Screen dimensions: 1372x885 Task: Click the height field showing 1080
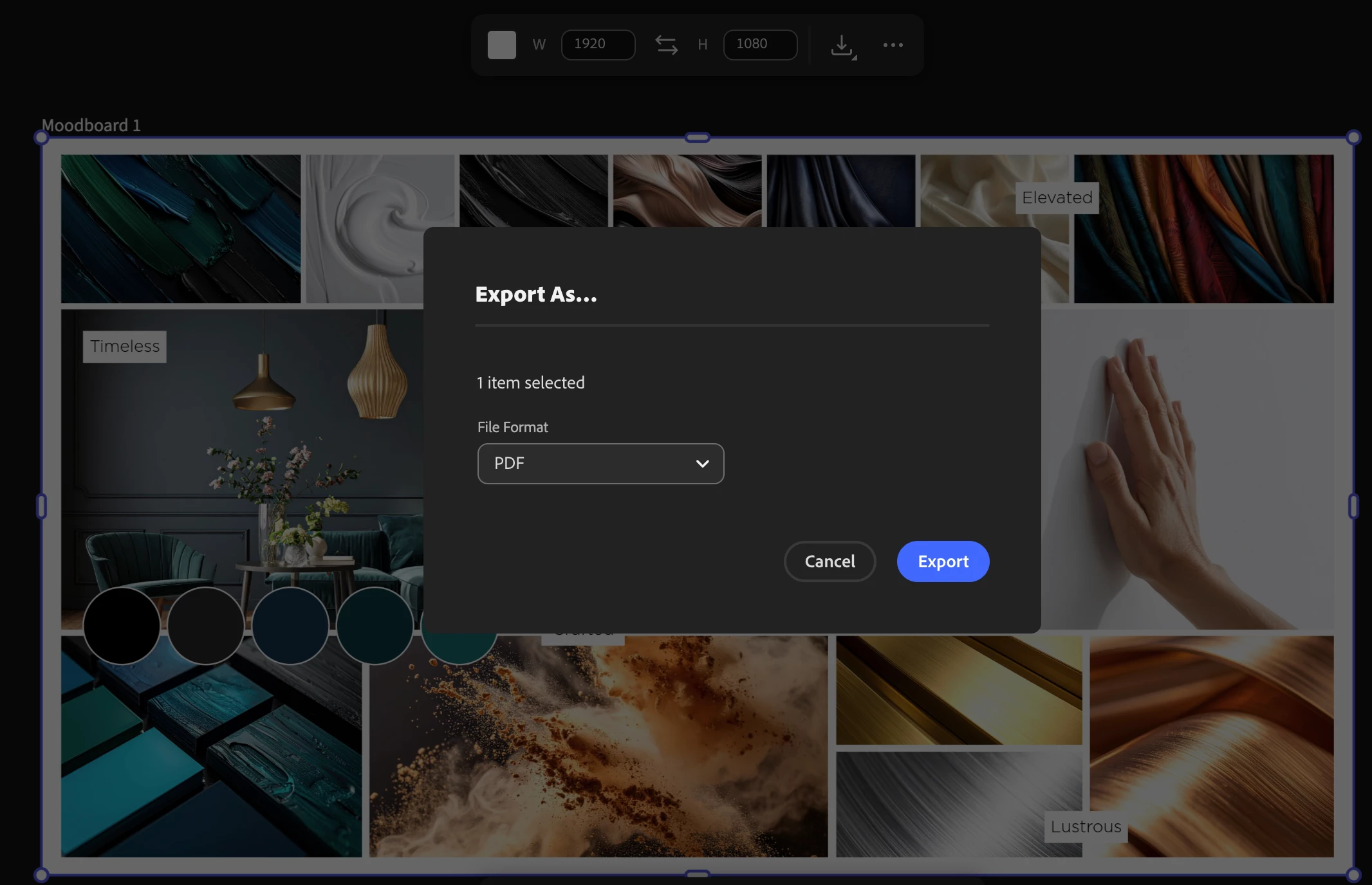(760, 44)
